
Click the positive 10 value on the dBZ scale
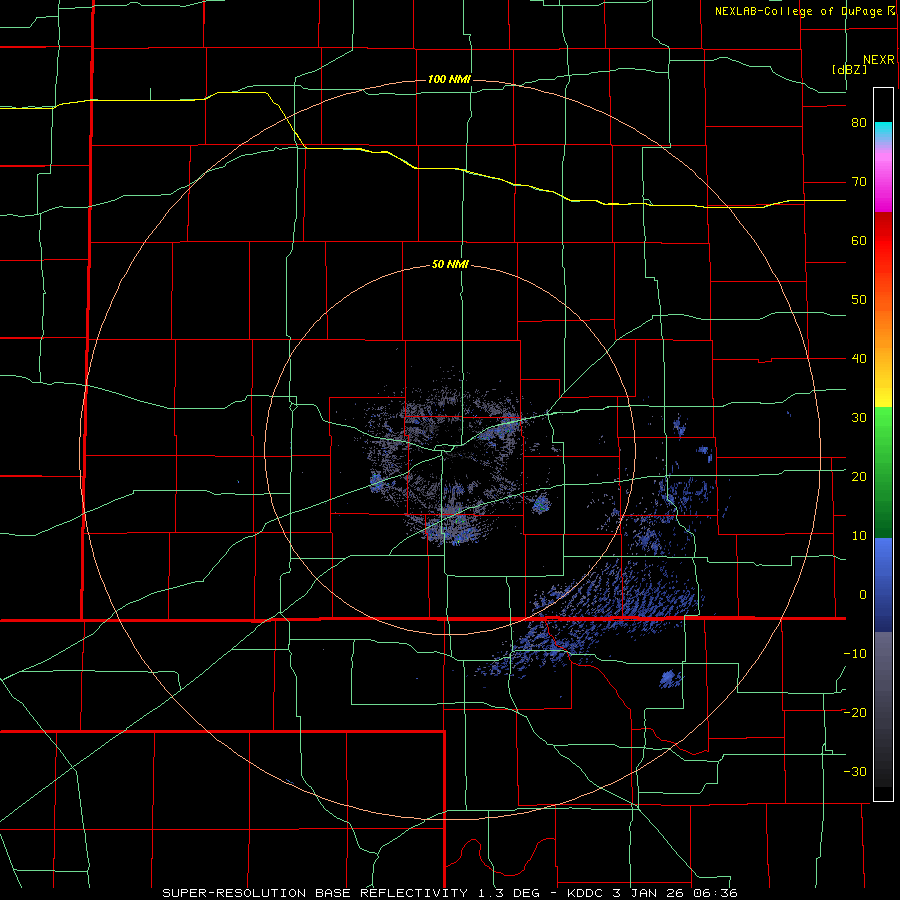coord(859,536)
